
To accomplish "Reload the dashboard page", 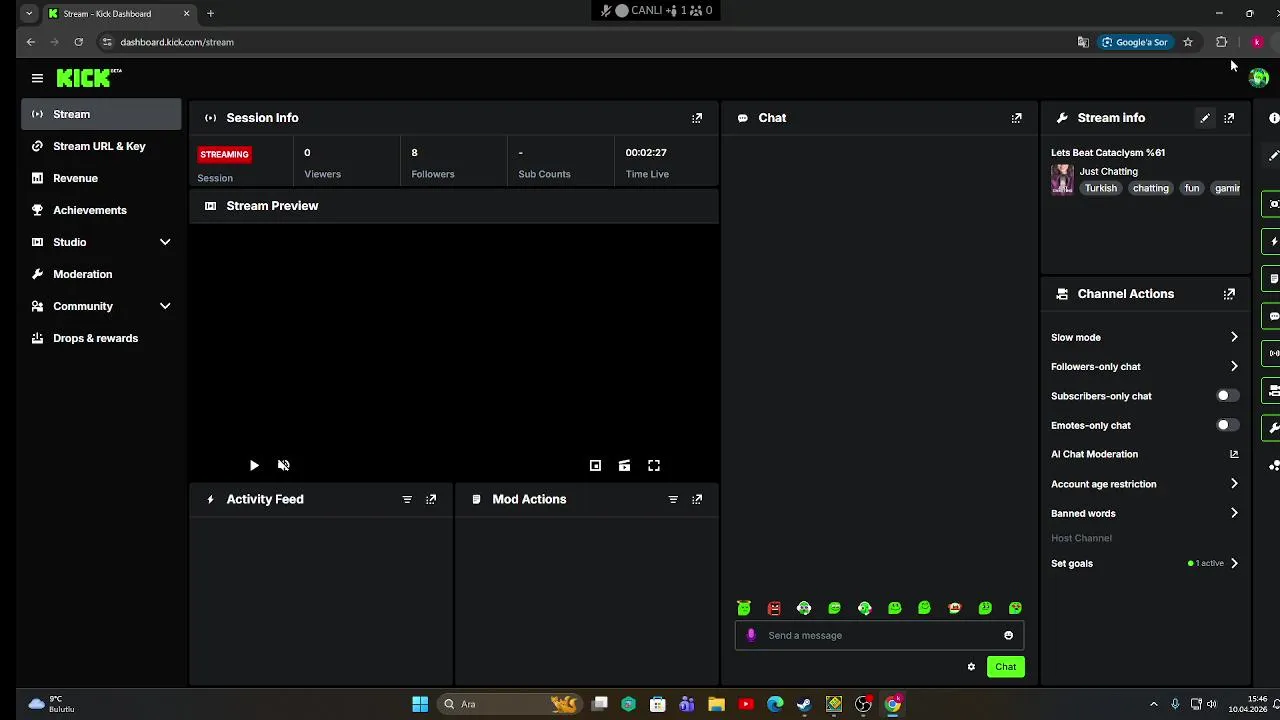I will 78,42.
